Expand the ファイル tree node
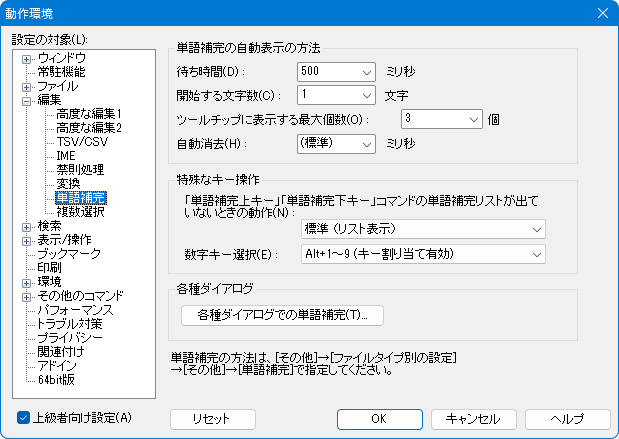Image resolution: width=619 pixels, height=439 pixels. [27, 86]
